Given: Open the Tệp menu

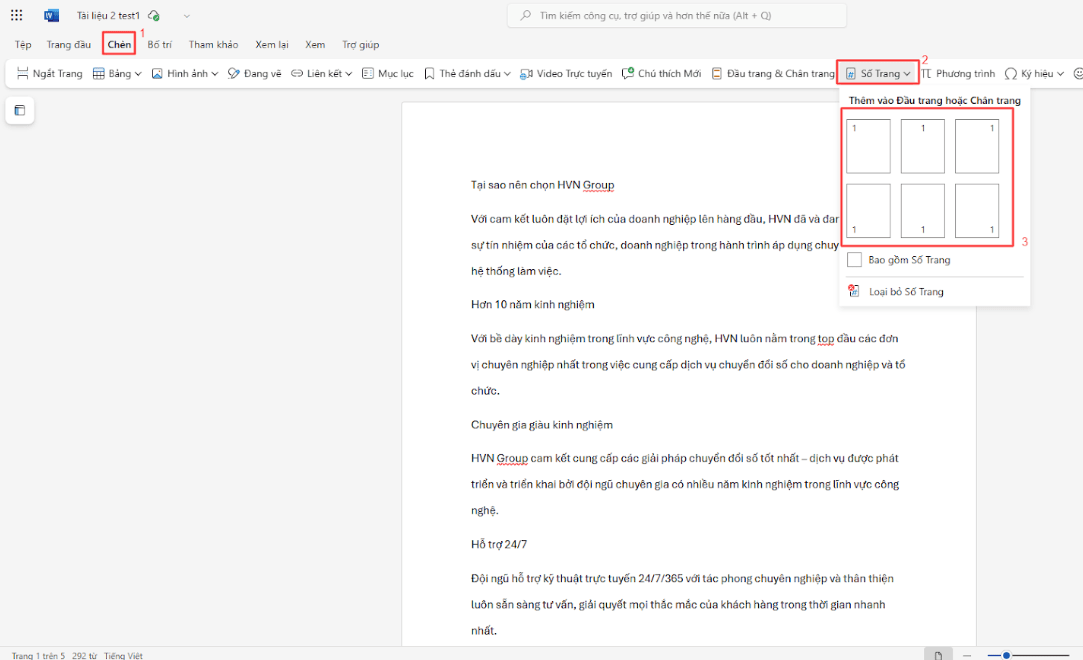Looking at the screenshot, I should point(23,44).
